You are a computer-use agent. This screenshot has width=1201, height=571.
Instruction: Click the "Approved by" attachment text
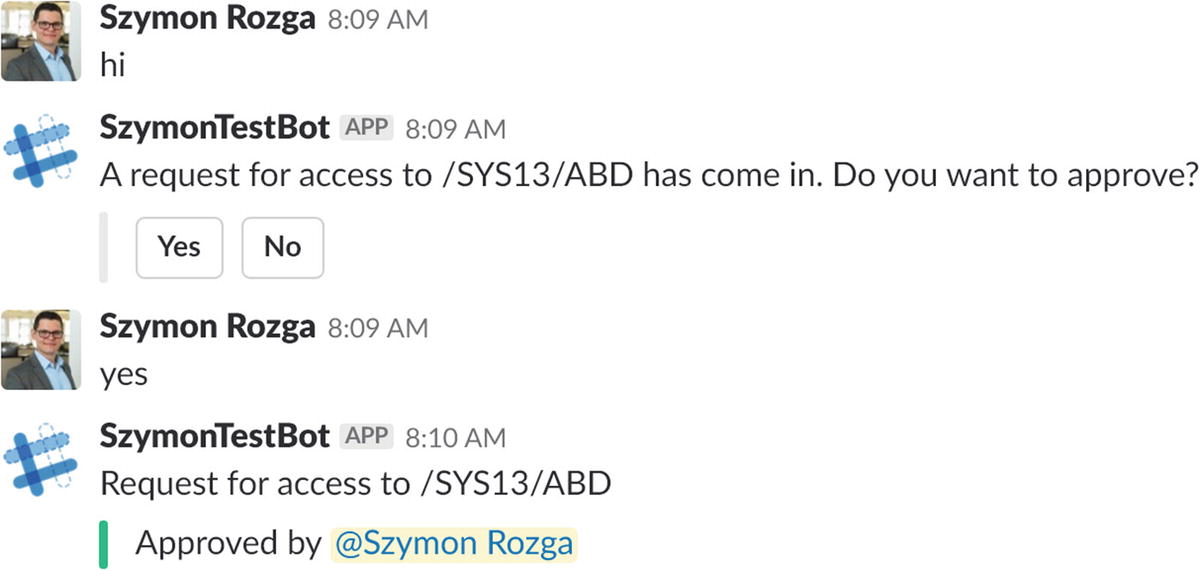point(230,543)
